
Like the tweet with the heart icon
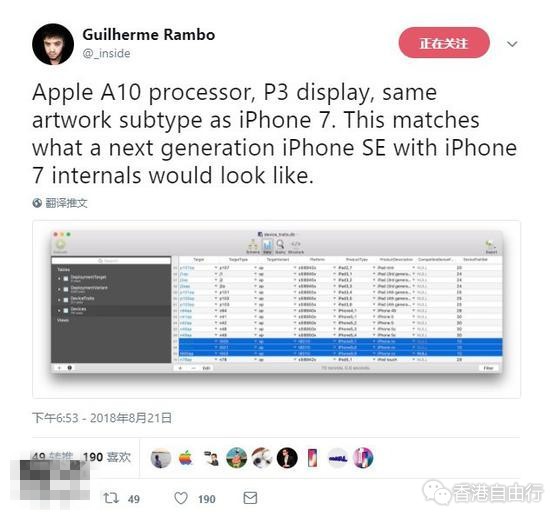pyautogui.click(x=181, y=498)
